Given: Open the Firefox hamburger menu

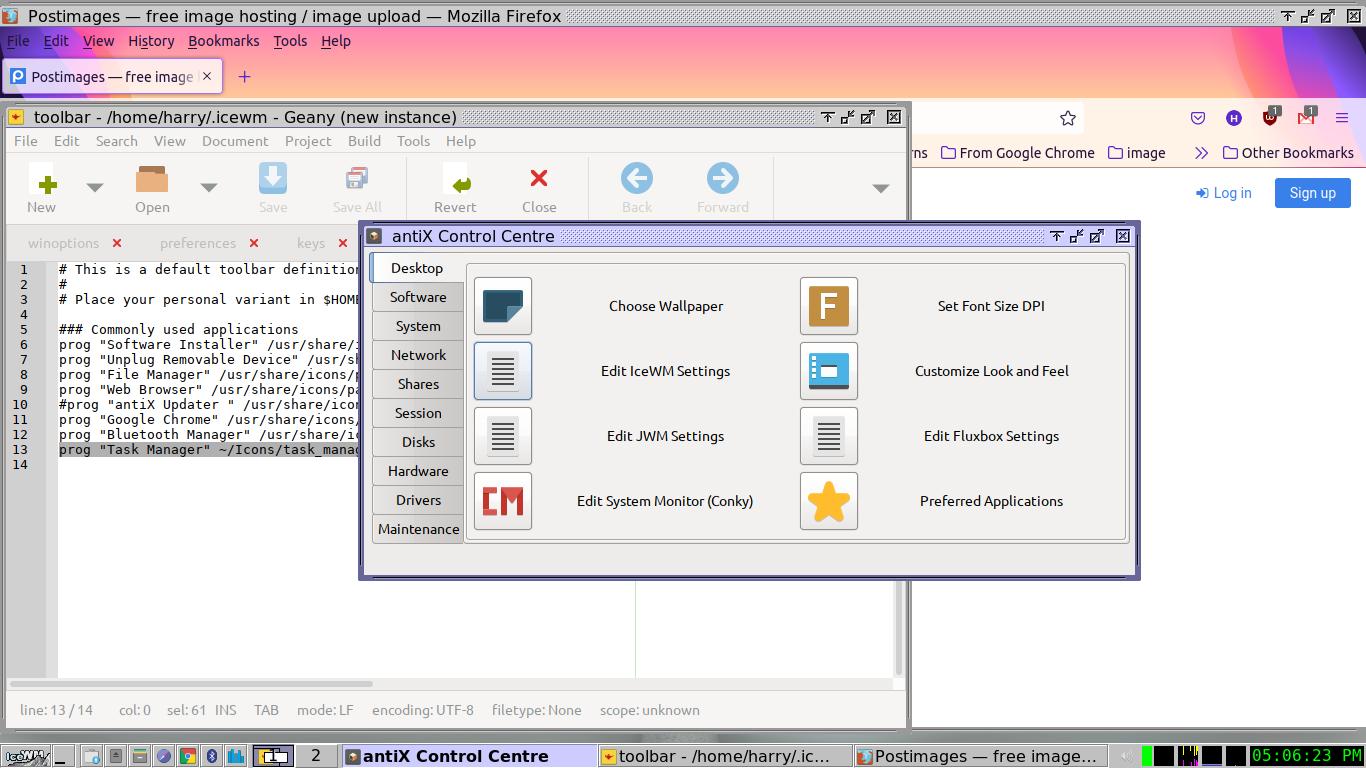Looking at the screenshot, I should coord(1342,118).
